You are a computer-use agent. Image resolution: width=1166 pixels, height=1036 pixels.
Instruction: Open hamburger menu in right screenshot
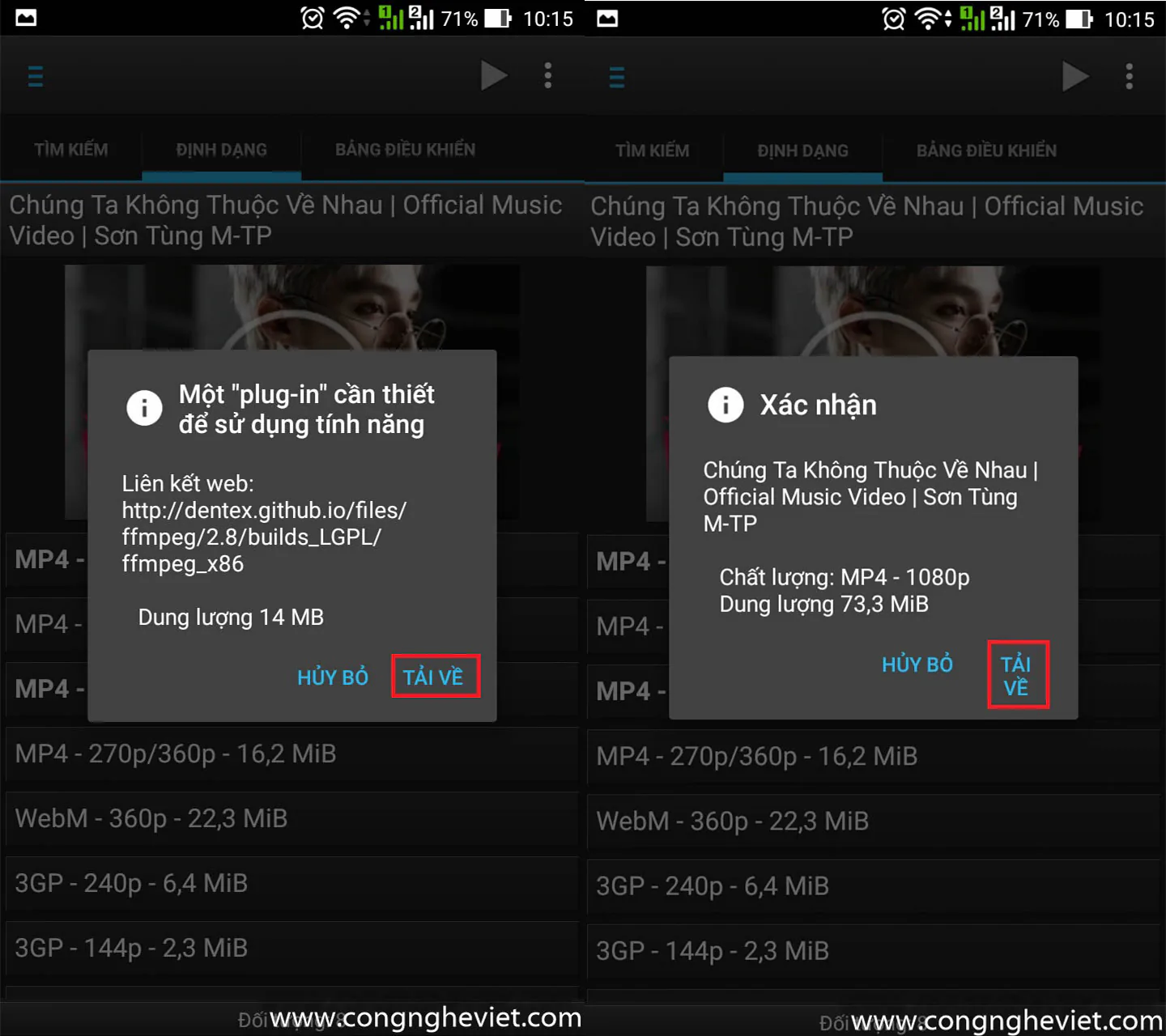coord(617,77)
